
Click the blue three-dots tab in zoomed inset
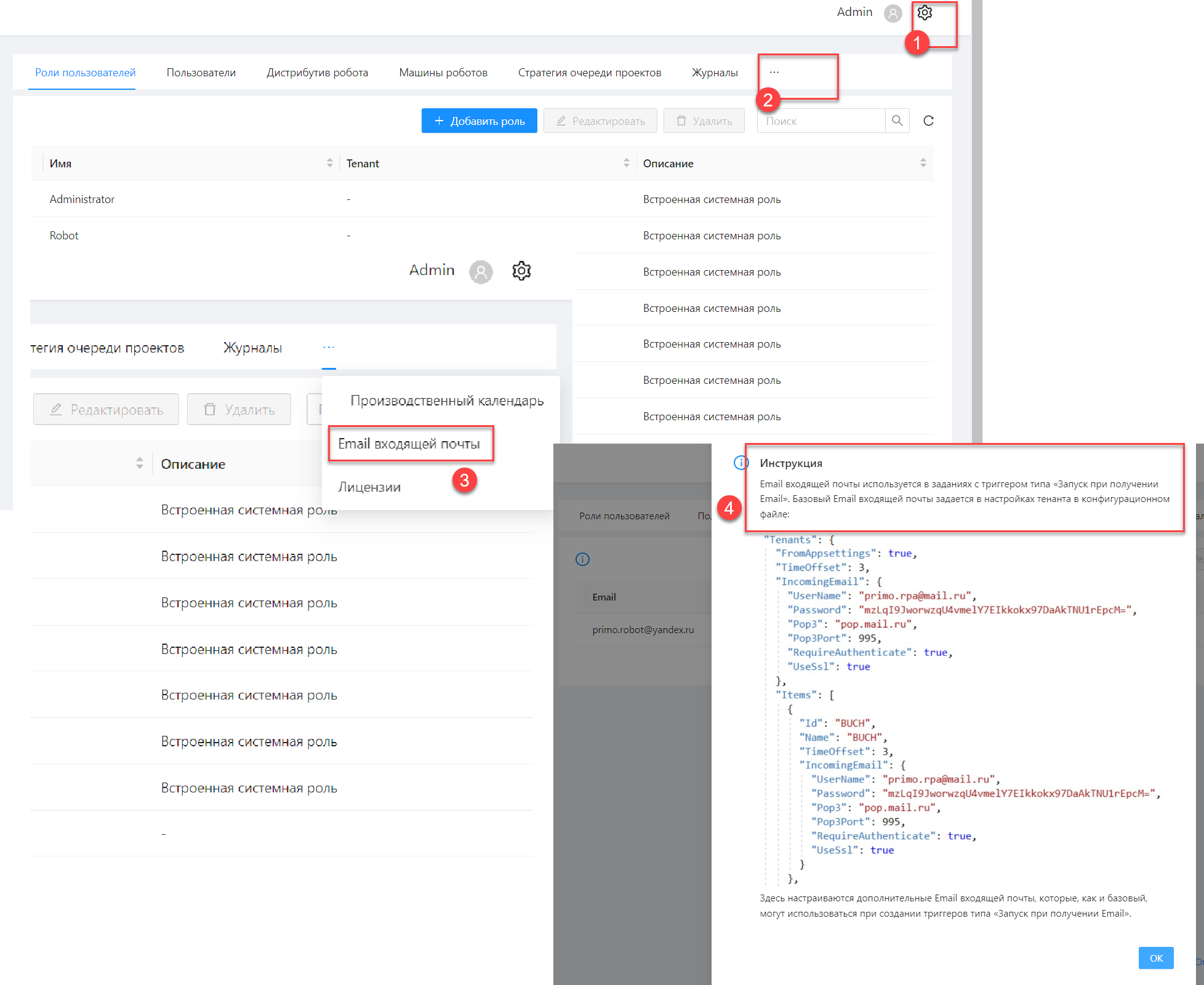click(329, 348)
